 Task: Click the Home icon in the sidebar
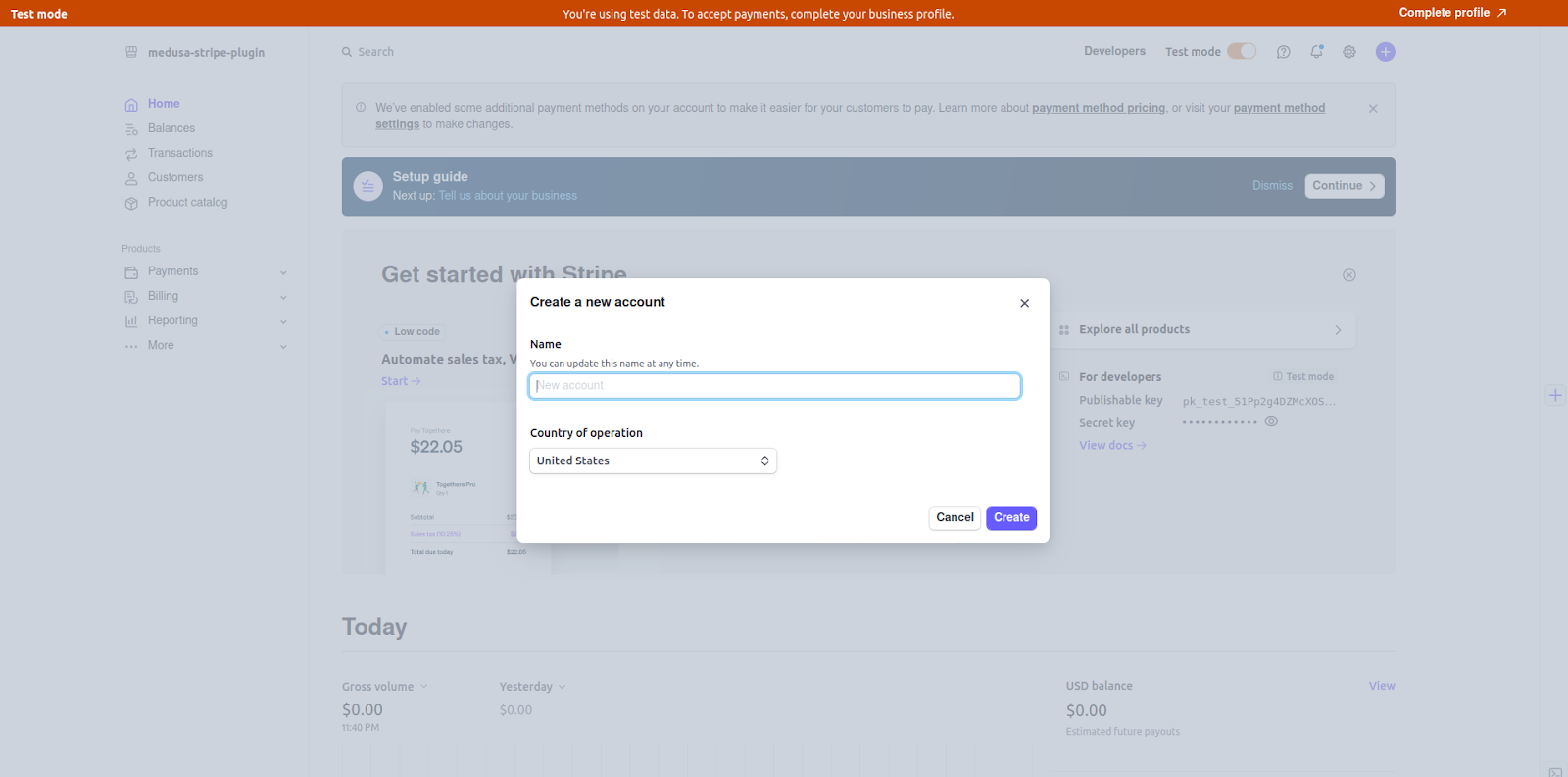131,105
